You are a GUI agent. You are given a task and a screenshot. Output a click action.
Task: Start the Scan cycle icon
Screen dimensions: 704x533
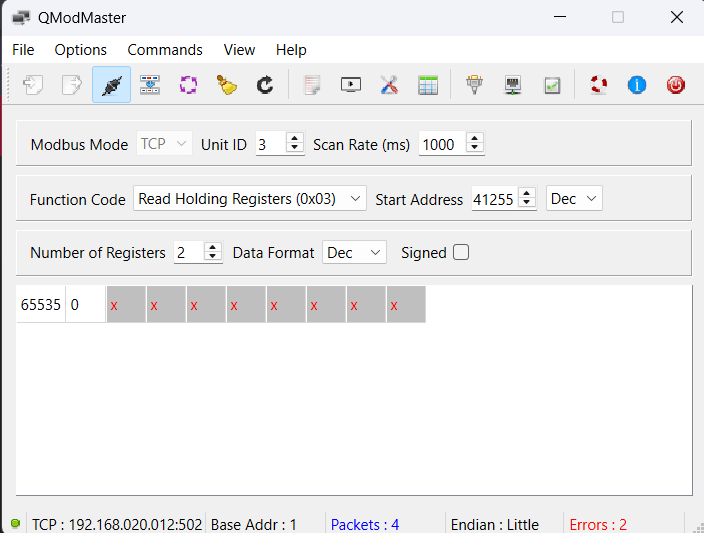(189, 85)
